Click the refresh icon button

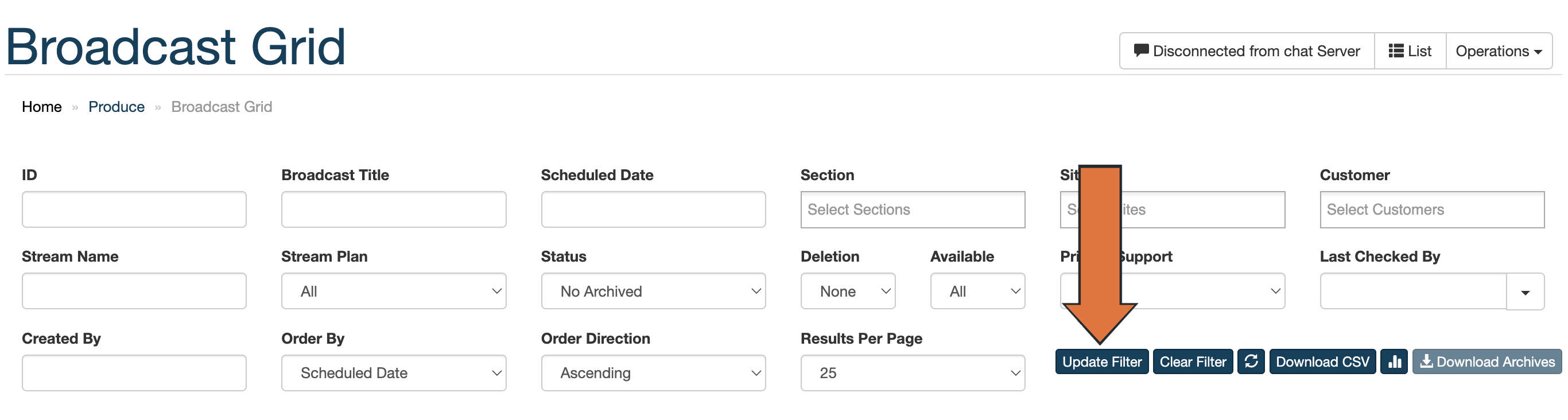[x=1251, y=361]
